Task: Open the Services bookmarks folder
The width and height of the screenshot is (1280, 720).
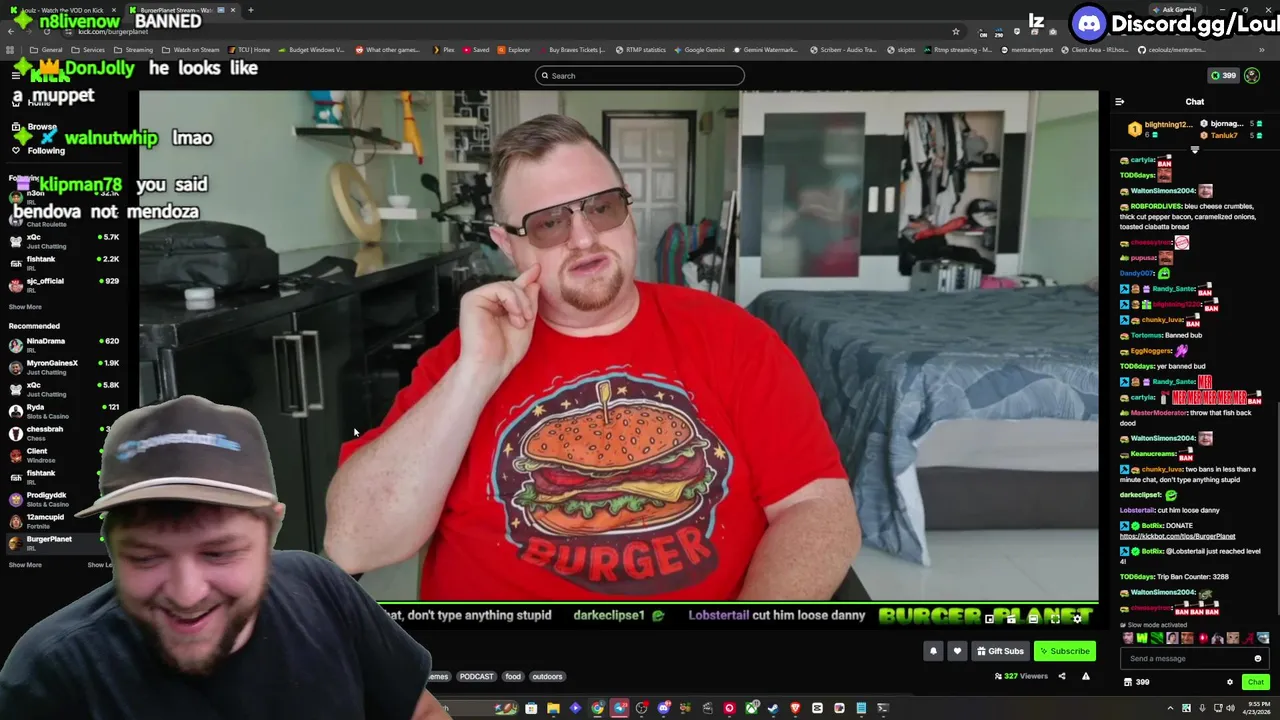Action: click(x=88, y=50)
